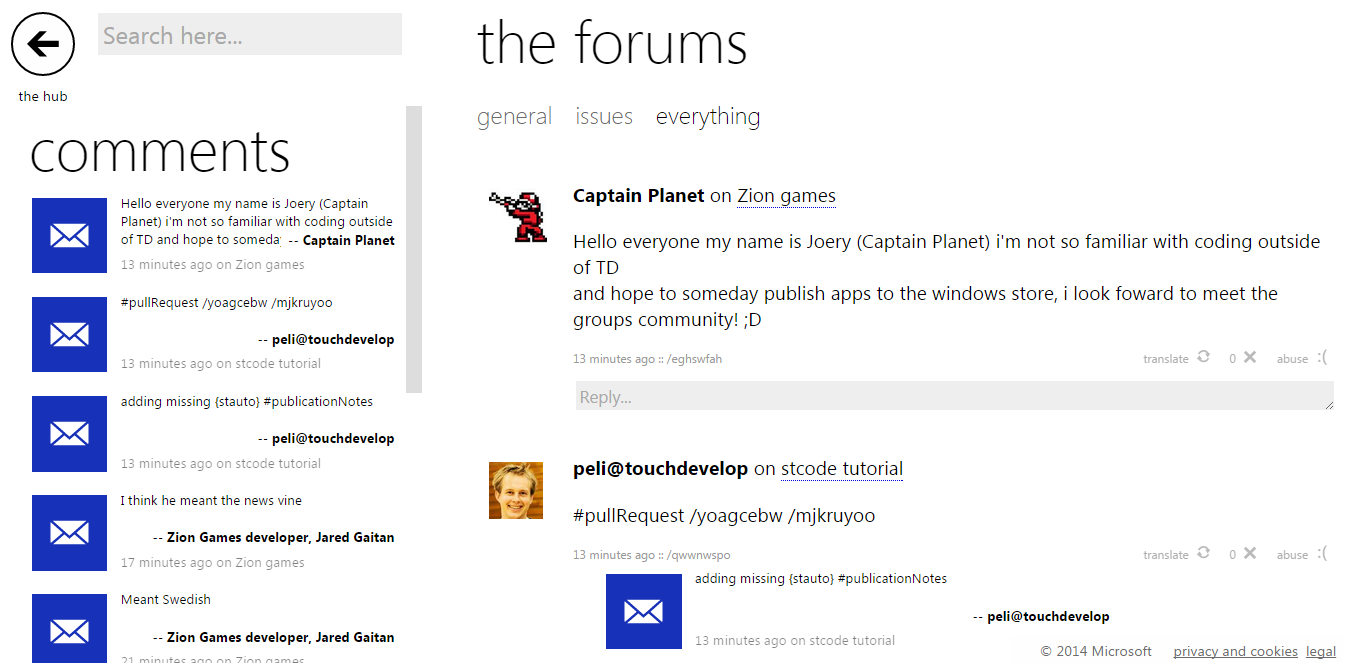Screen dimensions: 1345x663
Task: Click the comments list scrollbar
Action: pos(414,249)
